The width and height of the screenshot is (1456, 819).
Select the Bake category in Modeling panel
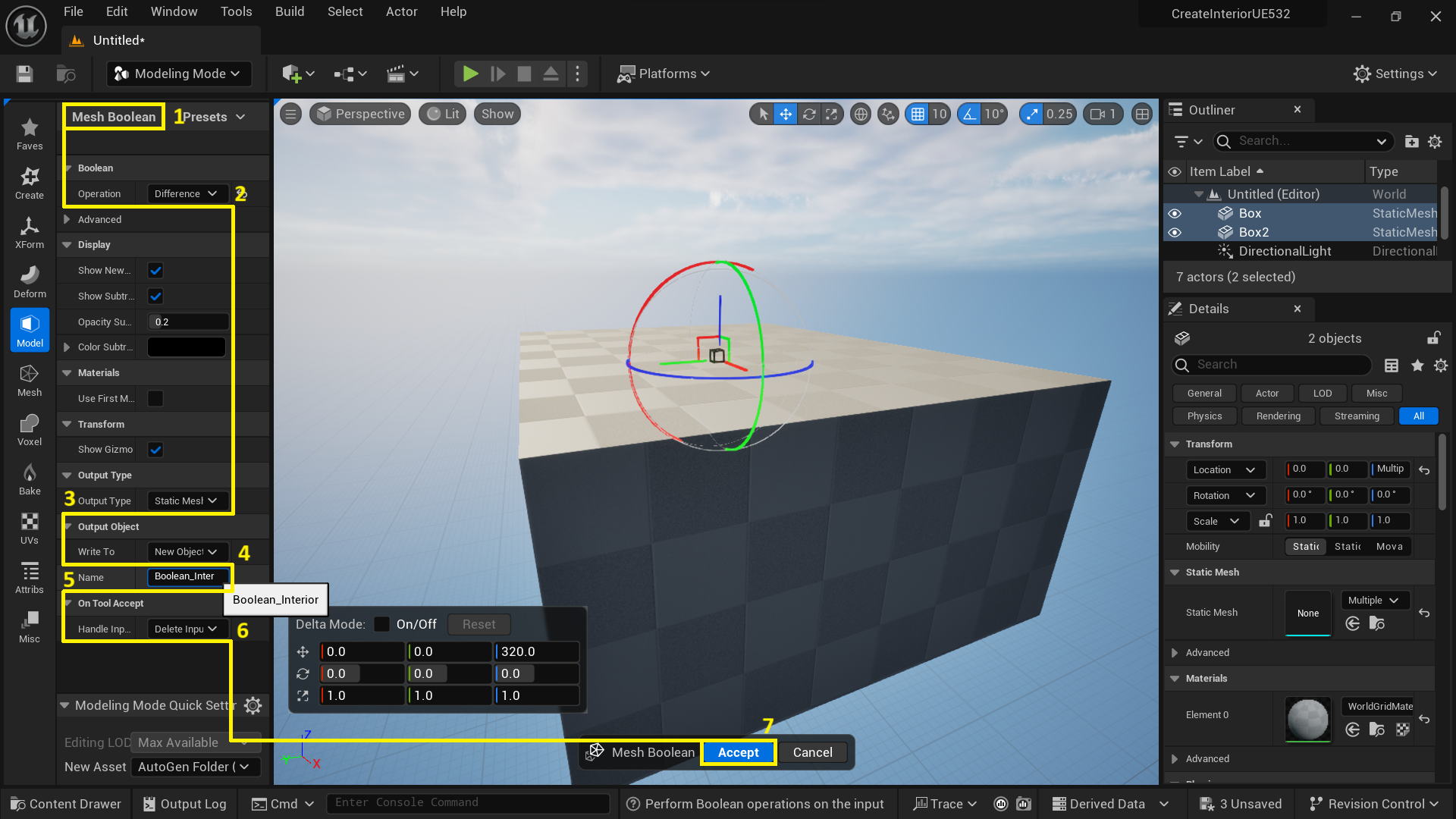pyautogui.click(x=29, y=478)
